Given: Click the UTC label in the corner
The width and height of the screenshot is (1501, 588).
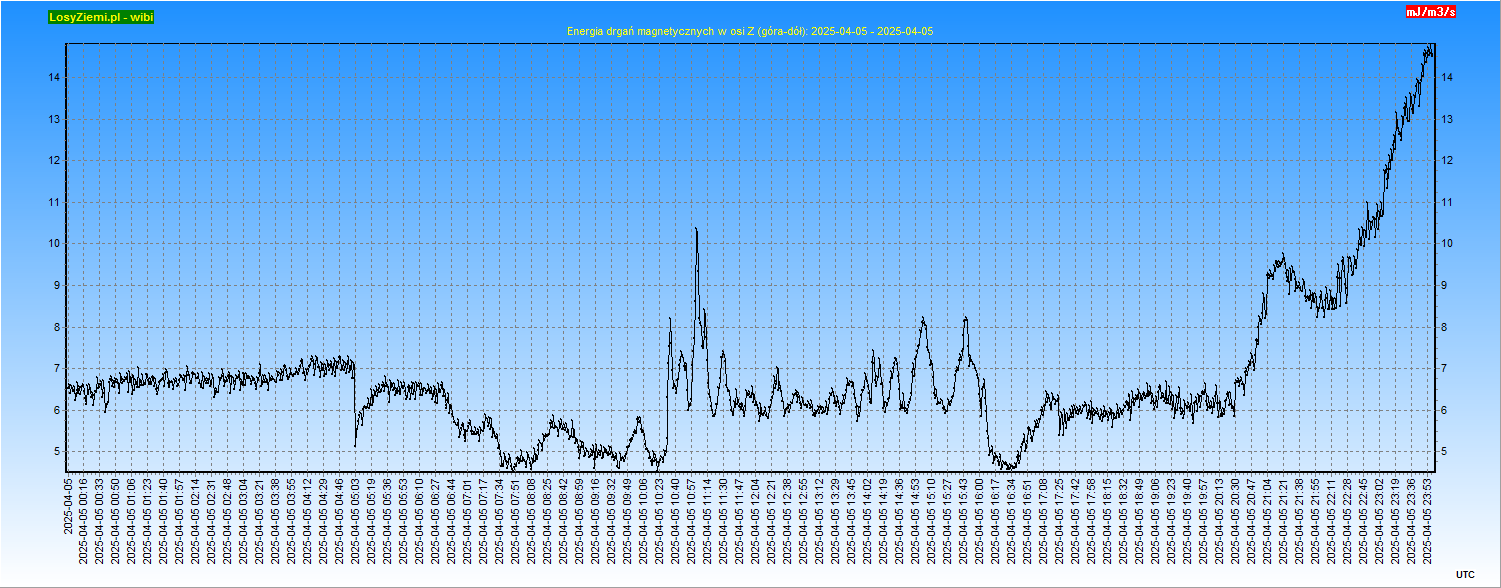Looking at the screenshot, I should (x=1465, y=574).
